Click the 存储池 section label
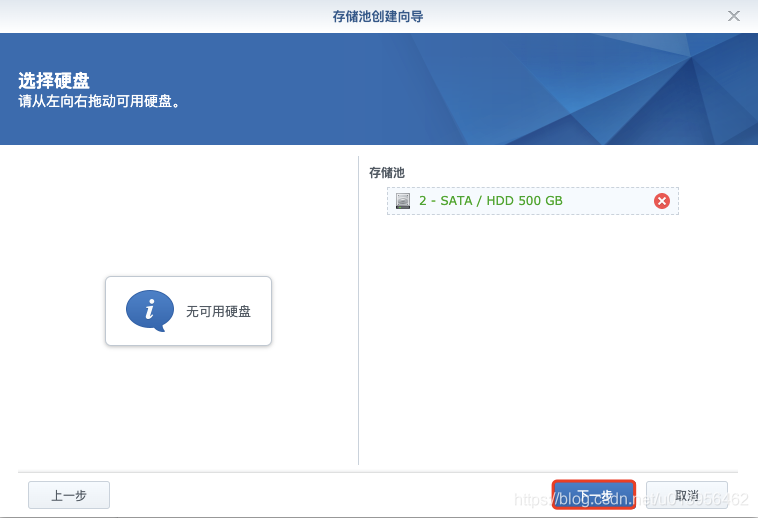Viewport: 758px width, 518px height. (x=387, y=173)
